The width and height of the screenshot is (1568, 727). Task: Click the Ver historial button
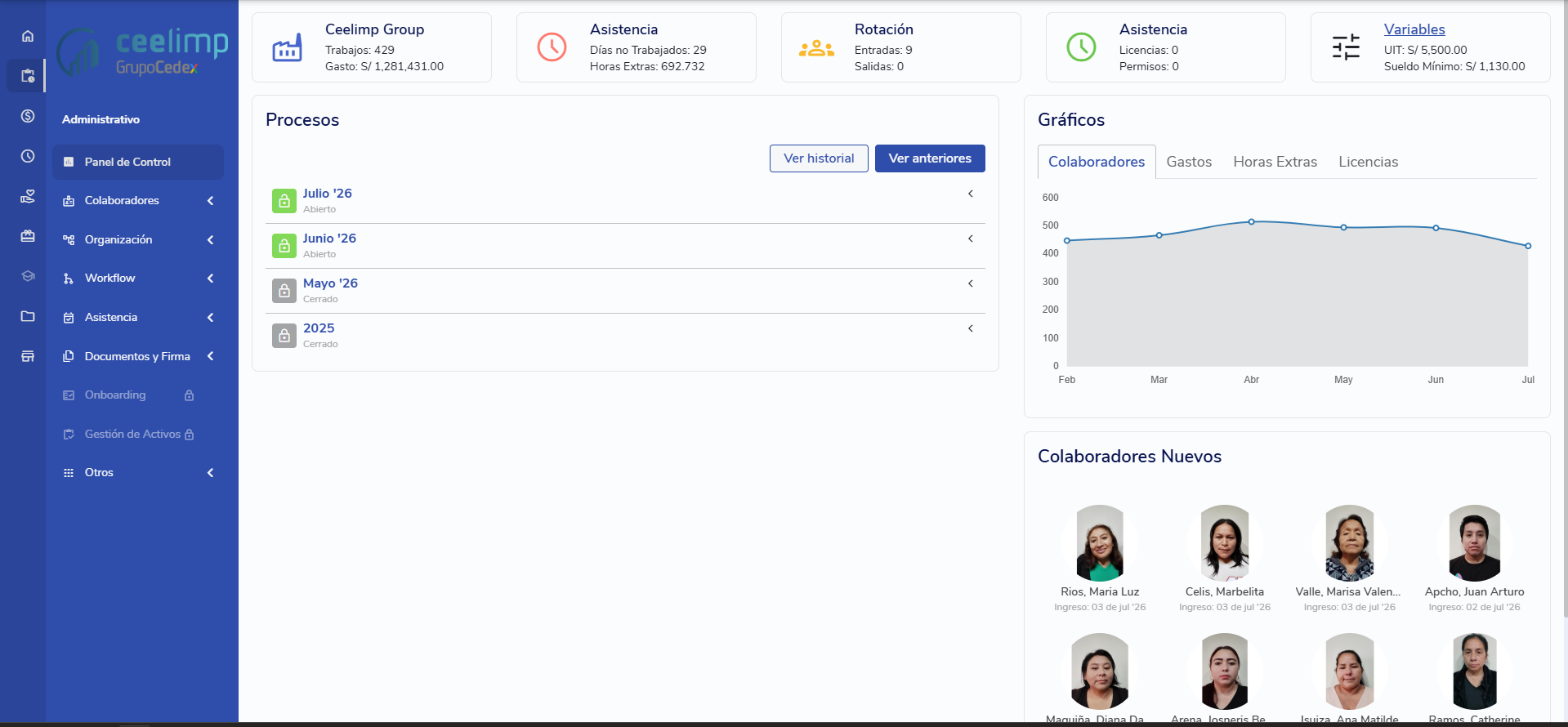(819, 158)
